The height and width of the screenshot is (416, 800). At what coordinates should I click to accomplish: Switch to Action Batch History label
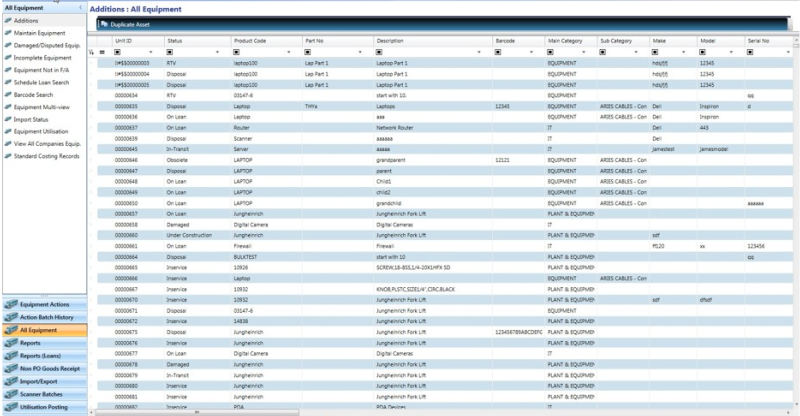46,317
